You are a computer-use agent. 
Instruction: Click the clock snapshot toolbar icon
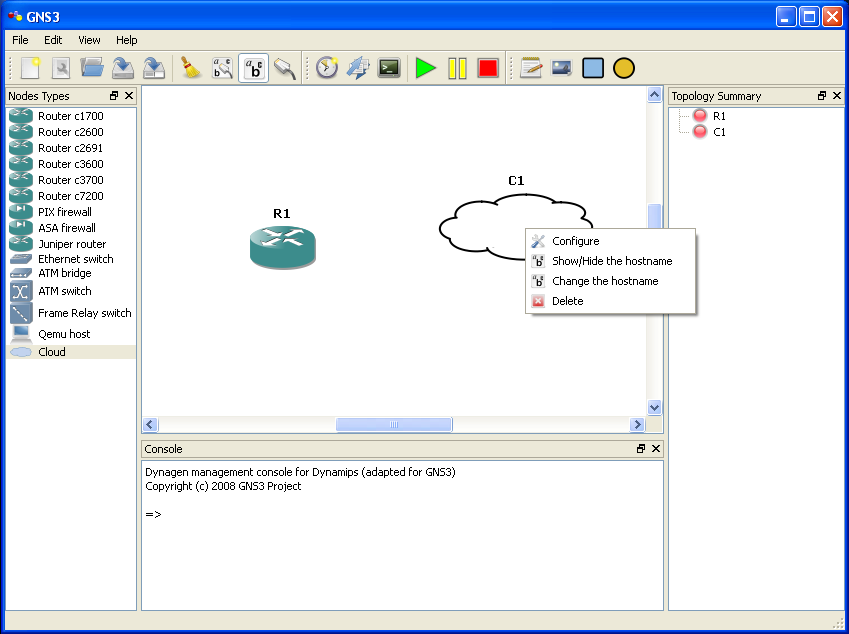point(326,68)
